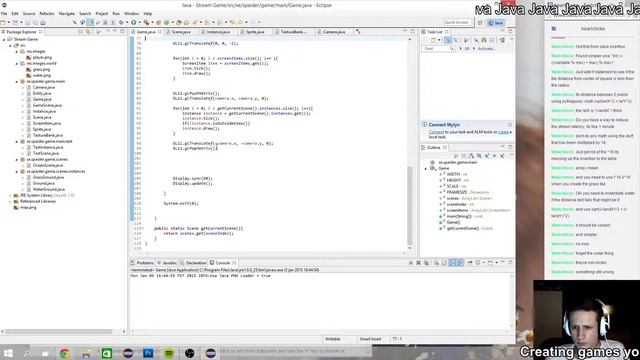The image size is (640, 360).
Task: Click the Debug icon in main toolbar
Action: [x=121, y=22]
